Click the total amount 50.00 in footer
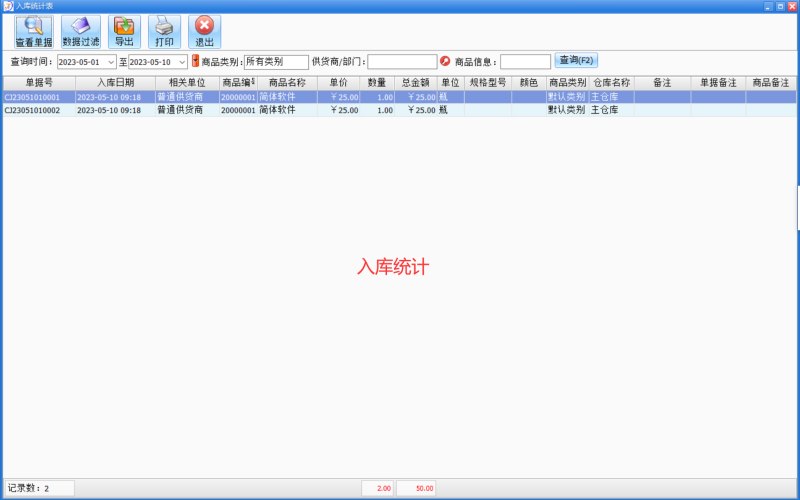The image size is (800, 500). 416,488
